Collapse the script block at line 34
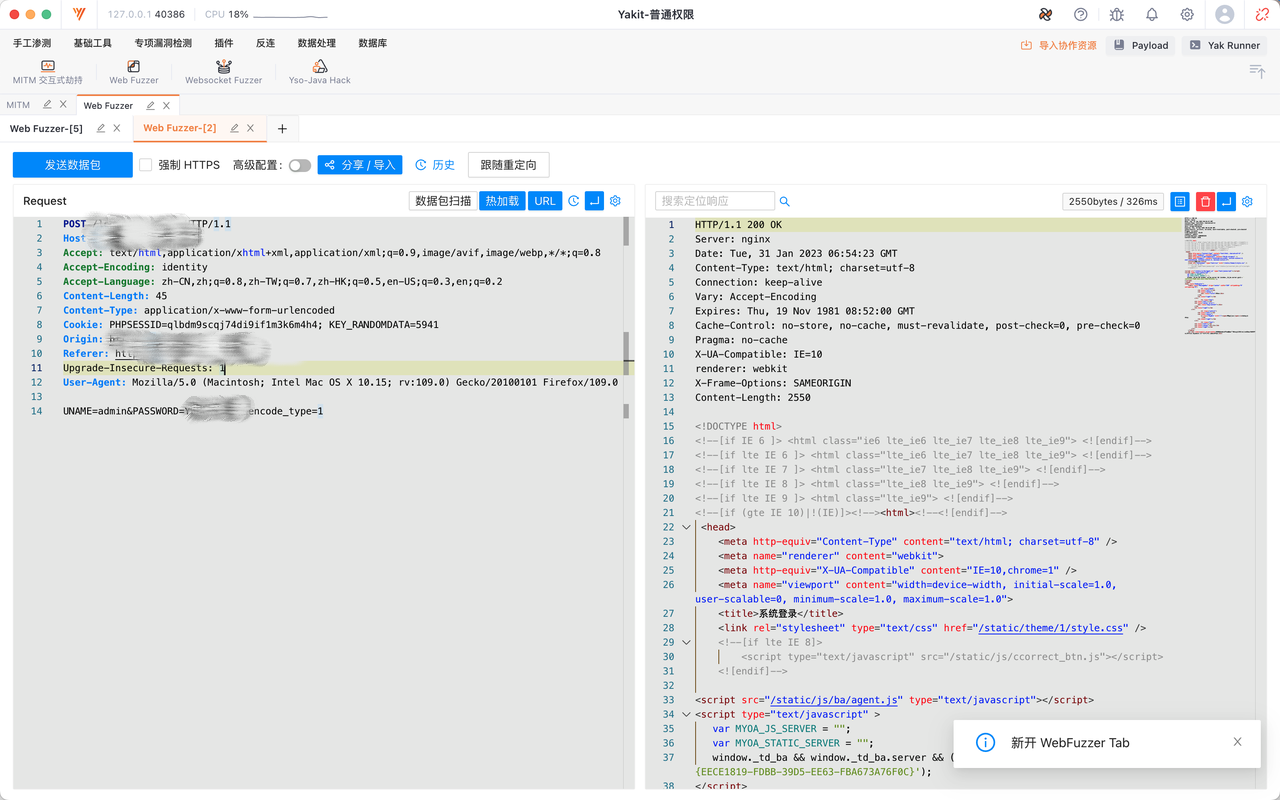 point(686,715)
